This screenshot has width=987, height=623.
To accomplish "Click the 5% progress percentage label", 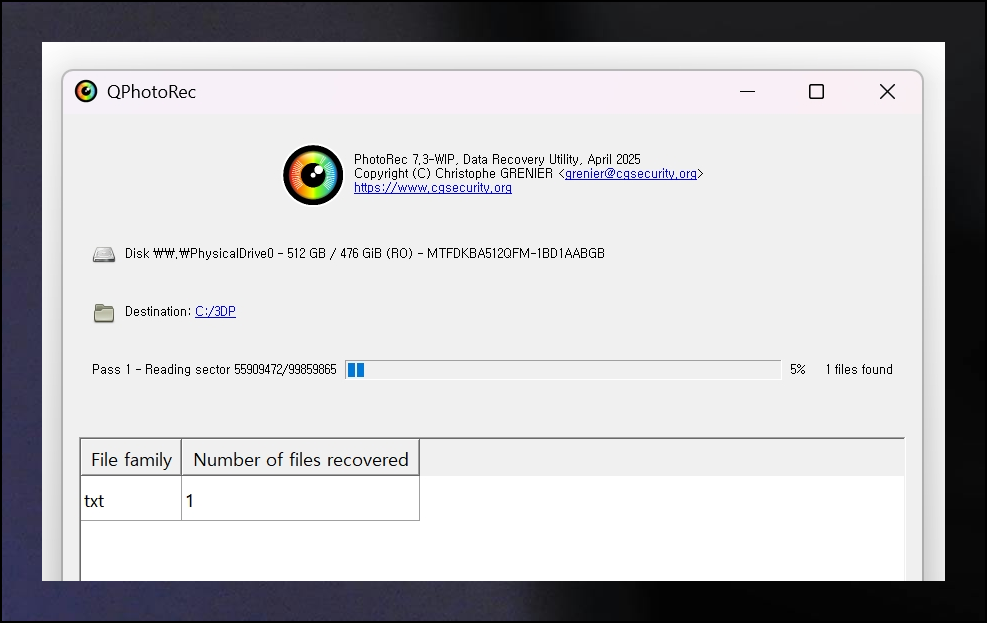I will (798, 369).
